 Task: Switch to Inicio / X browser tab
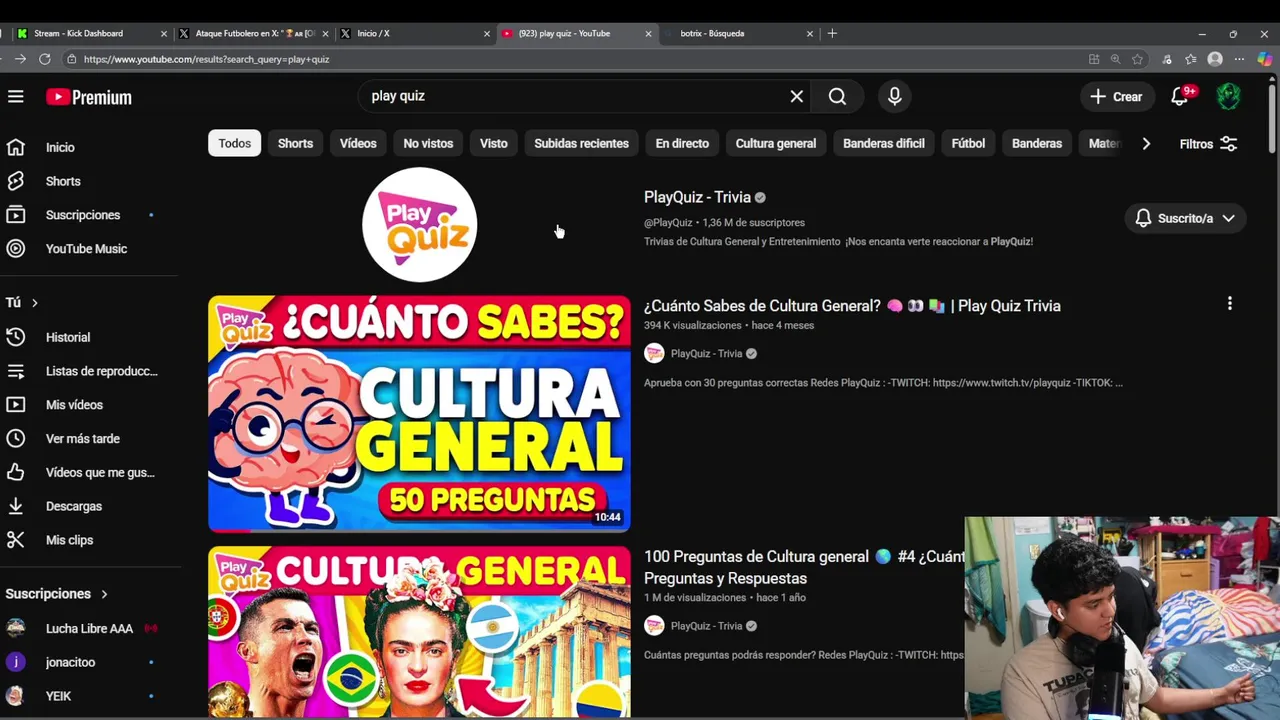pyautogui.click(x=415, y=33)
